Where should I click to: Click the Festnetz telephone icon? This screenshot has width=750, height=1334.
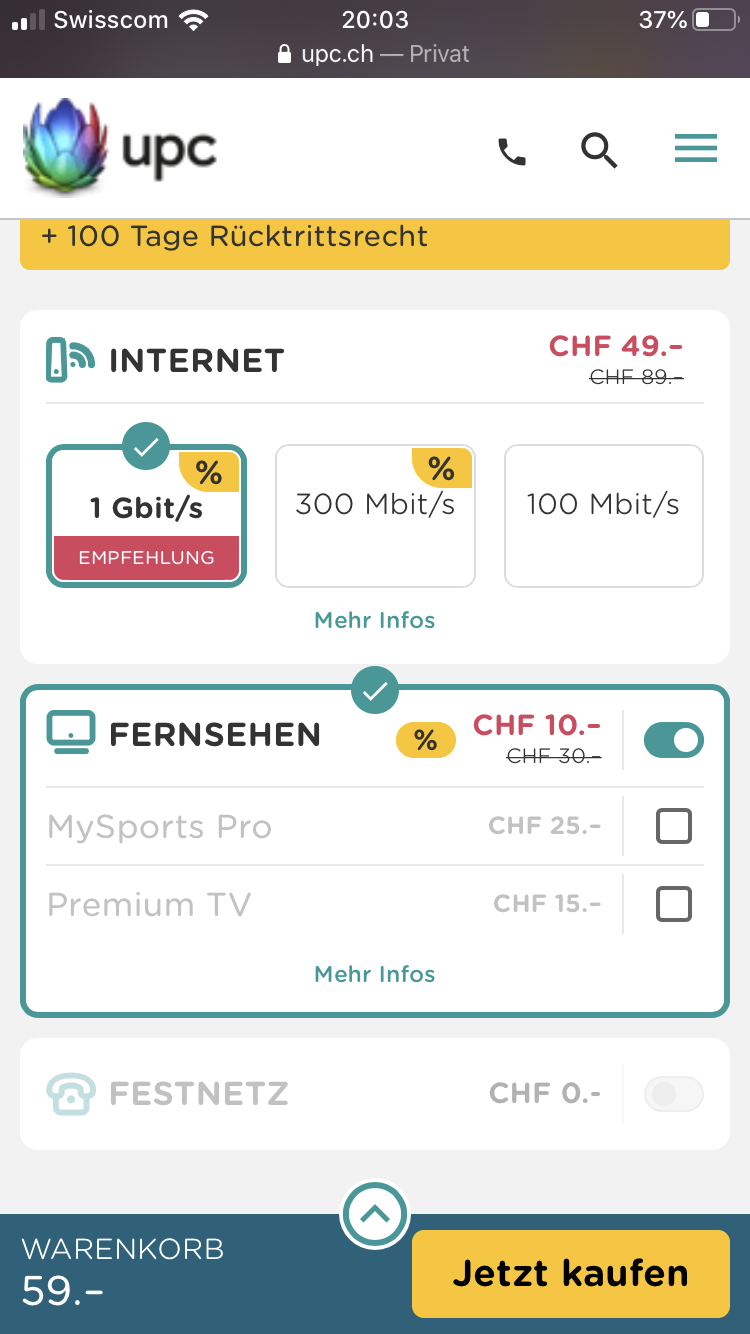[x=71, y=1093]
